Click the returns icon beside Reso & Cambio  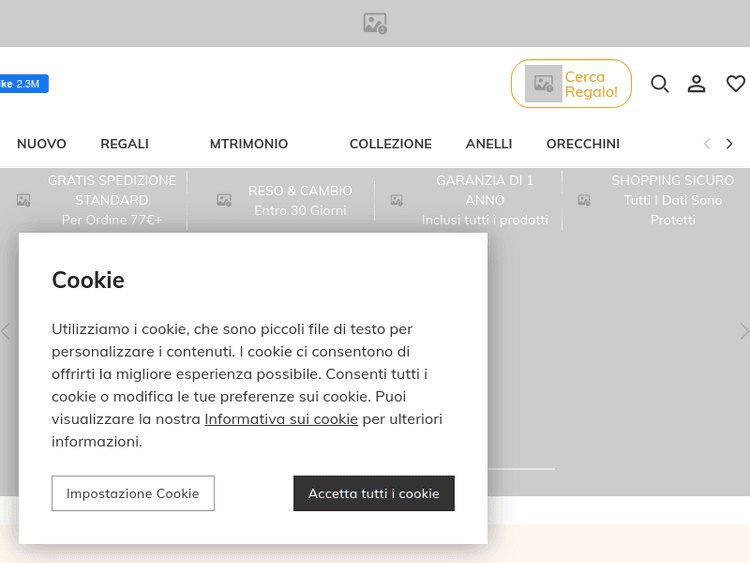[224, 200]
